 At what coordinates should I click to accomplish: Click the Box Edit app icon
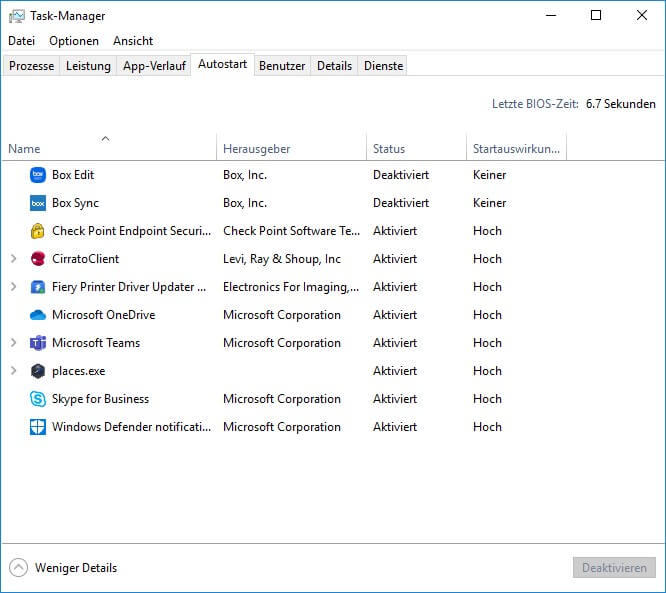(38, 175)
